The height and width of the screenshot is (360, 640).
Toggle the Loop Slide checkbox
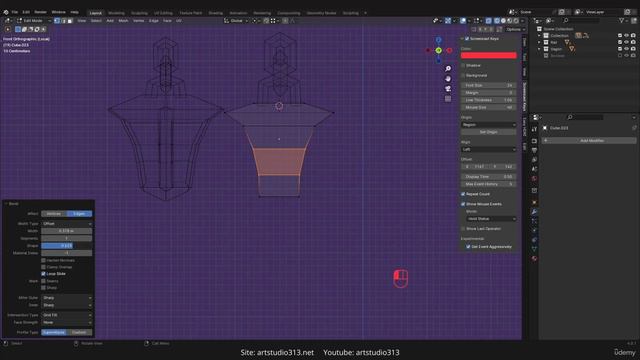tap(43, 274)
